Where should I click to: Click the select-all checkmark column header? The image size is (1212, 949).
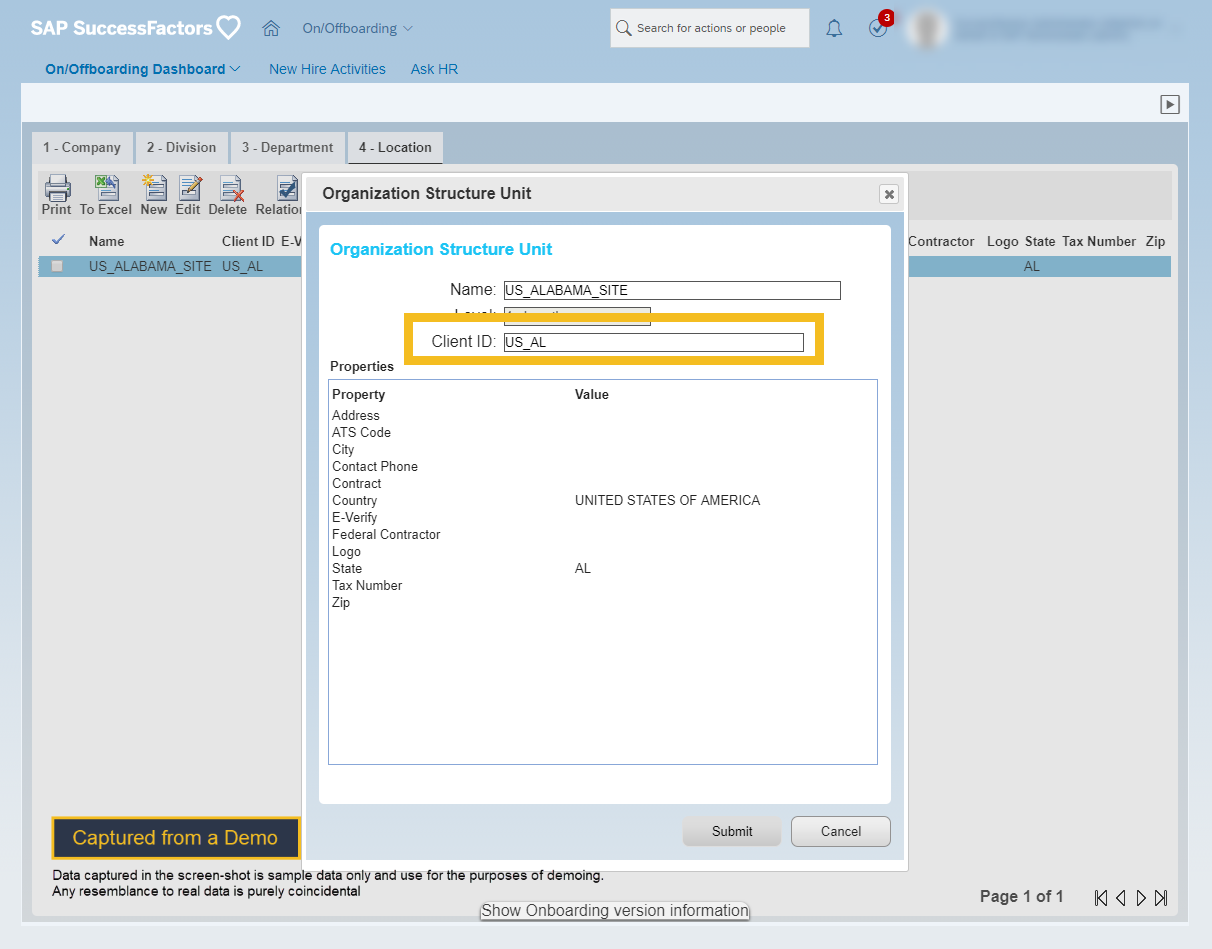[58, 240]
